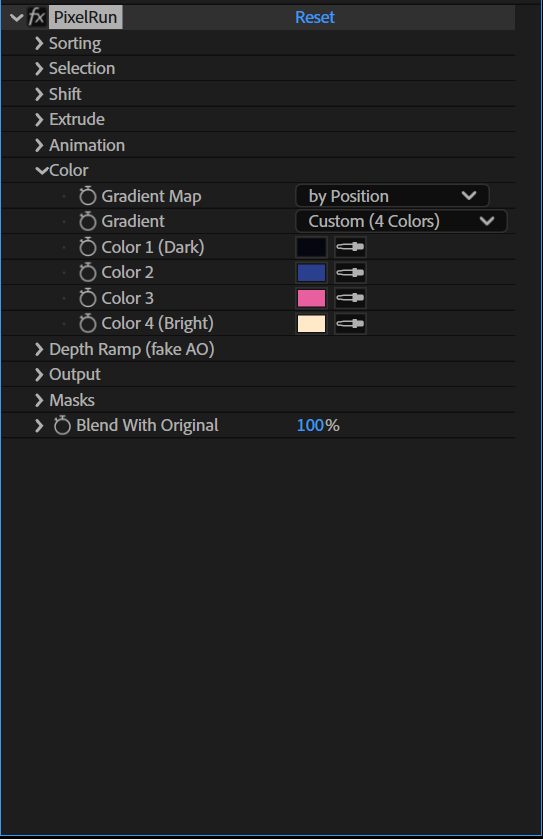The height and width of the screenshot is (839, 543).
Task: Pick eyedropper for Color 3
Action: 350,298
